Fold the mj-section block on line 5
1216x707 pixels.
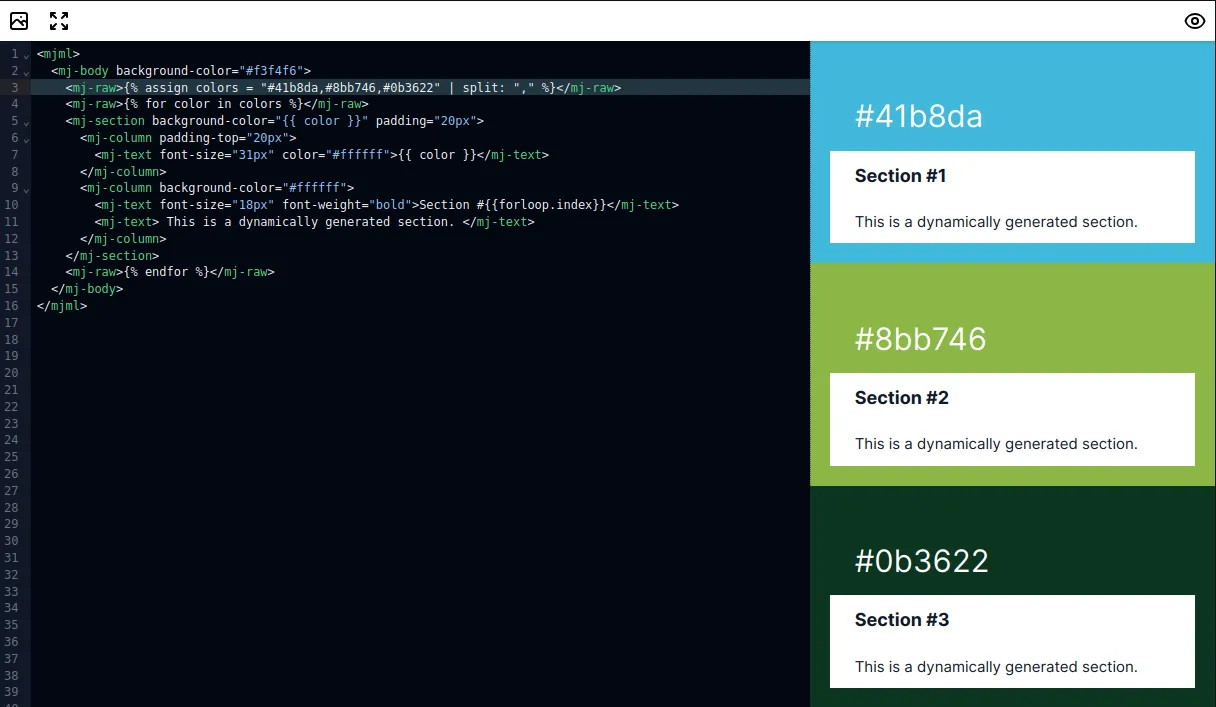(26, 122)
